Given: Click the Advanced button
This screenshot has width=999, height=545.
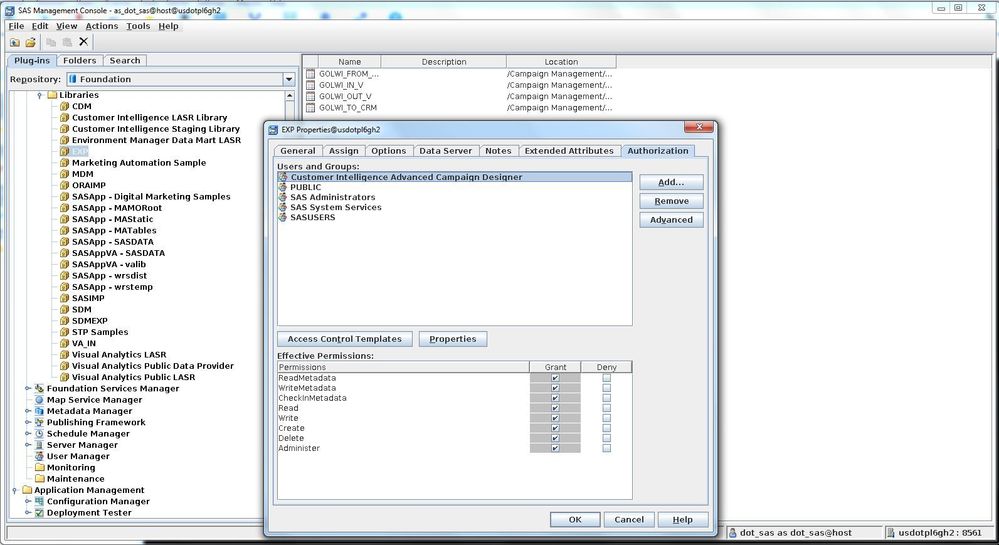Looking at the screenshot, I should click(671, 220).
